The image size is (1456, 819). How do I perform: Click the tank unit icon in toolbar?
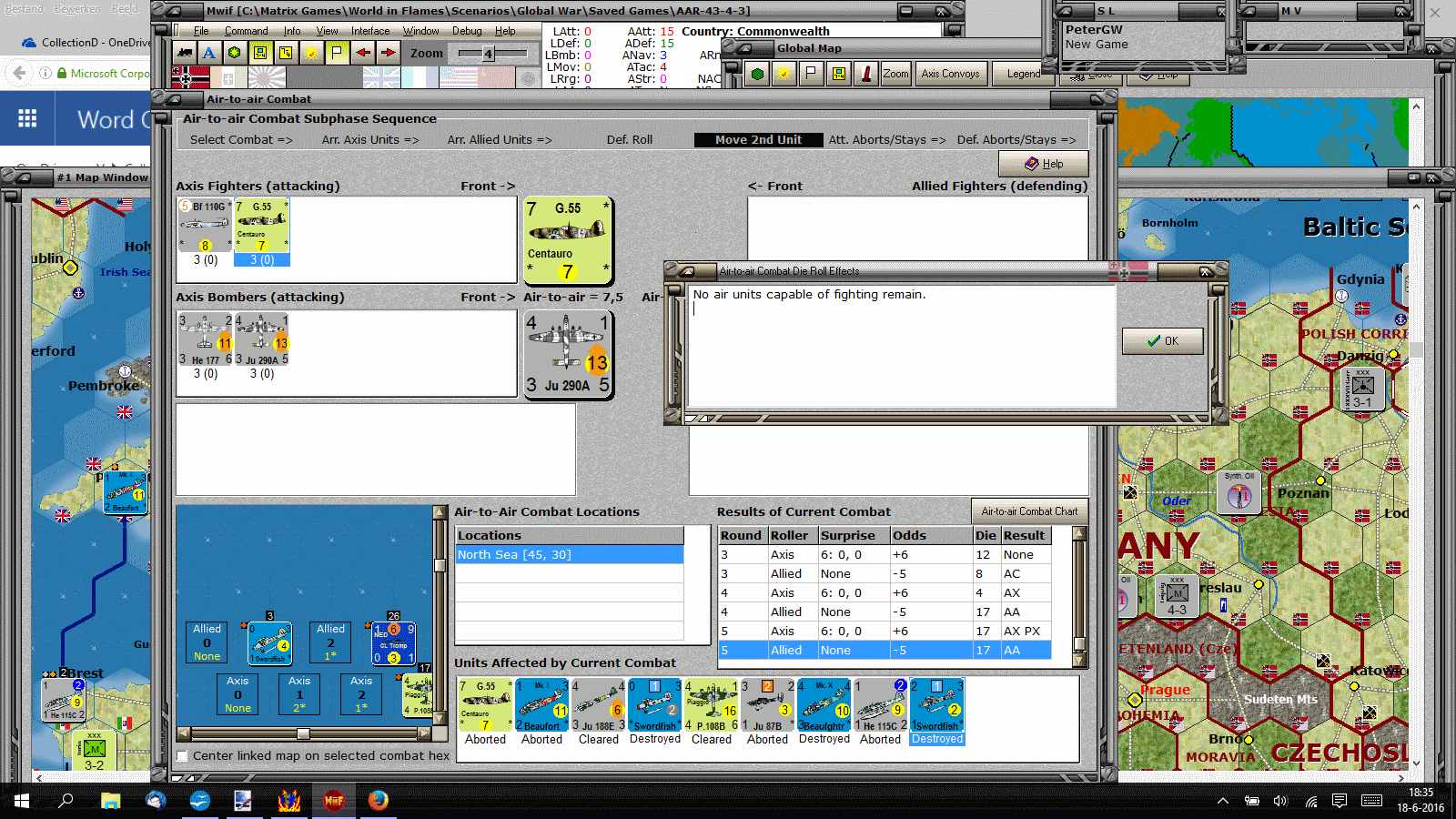click(185, 53)
